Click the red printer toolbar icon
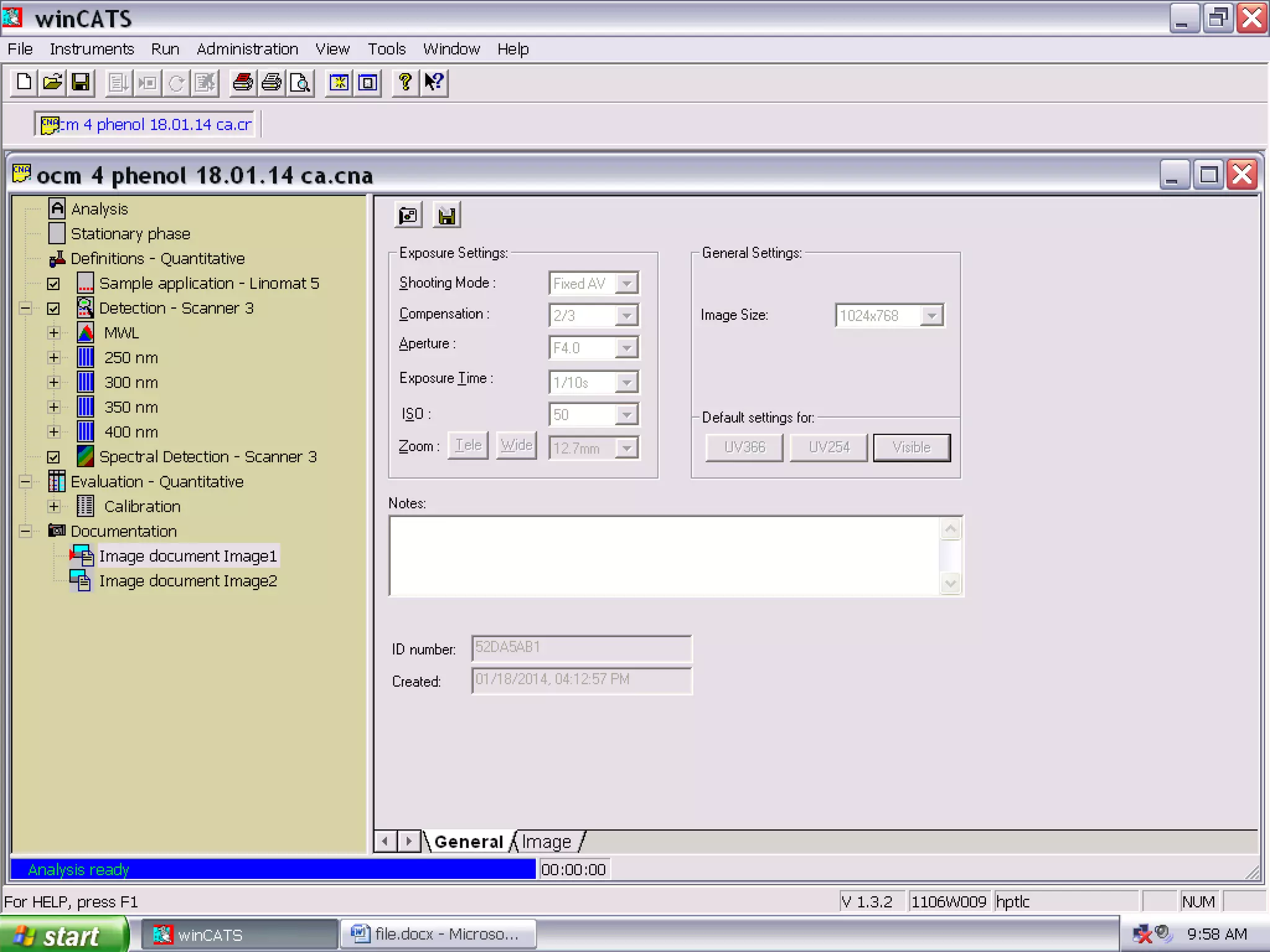This screenshot has width=1270, height=952. click(242, 82)
